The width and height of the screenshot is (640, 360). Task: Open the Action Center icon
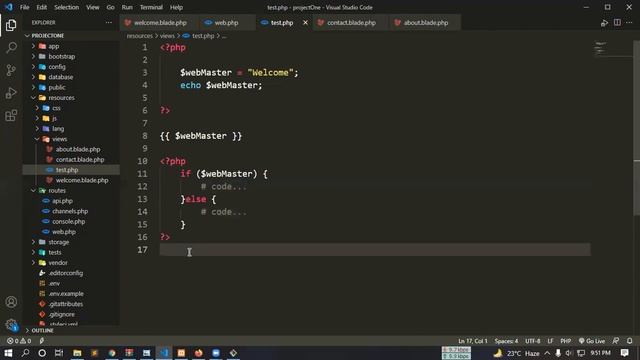click(x=624, y=353)
